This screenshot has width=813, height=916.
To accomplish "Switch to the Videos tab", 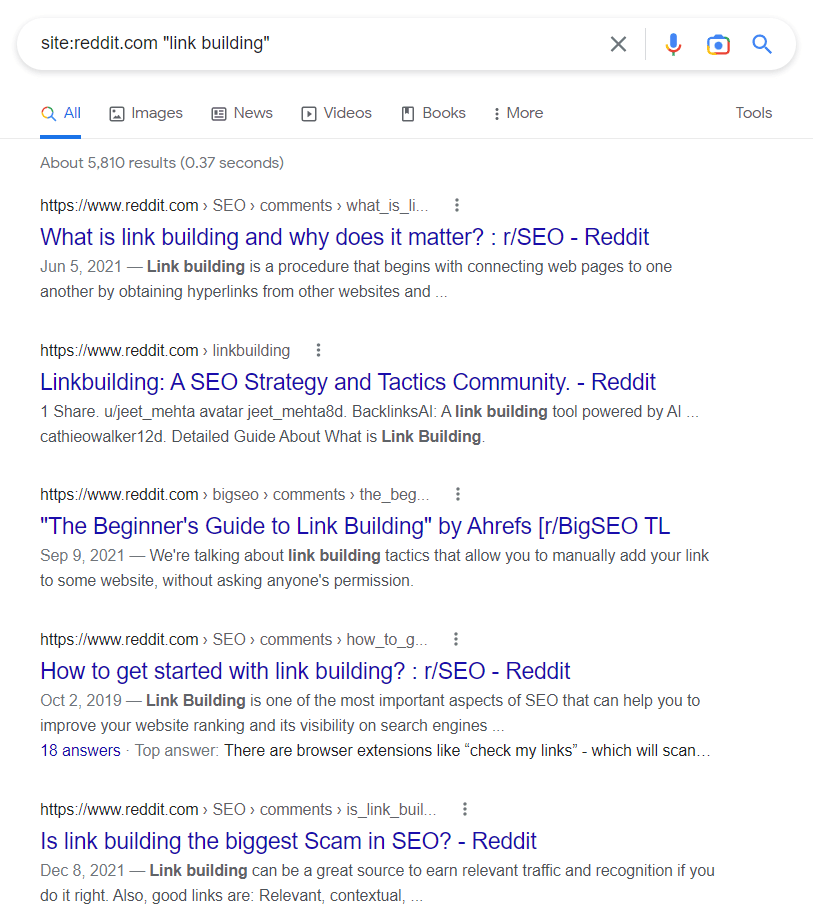I will click(x=336, y=113).
